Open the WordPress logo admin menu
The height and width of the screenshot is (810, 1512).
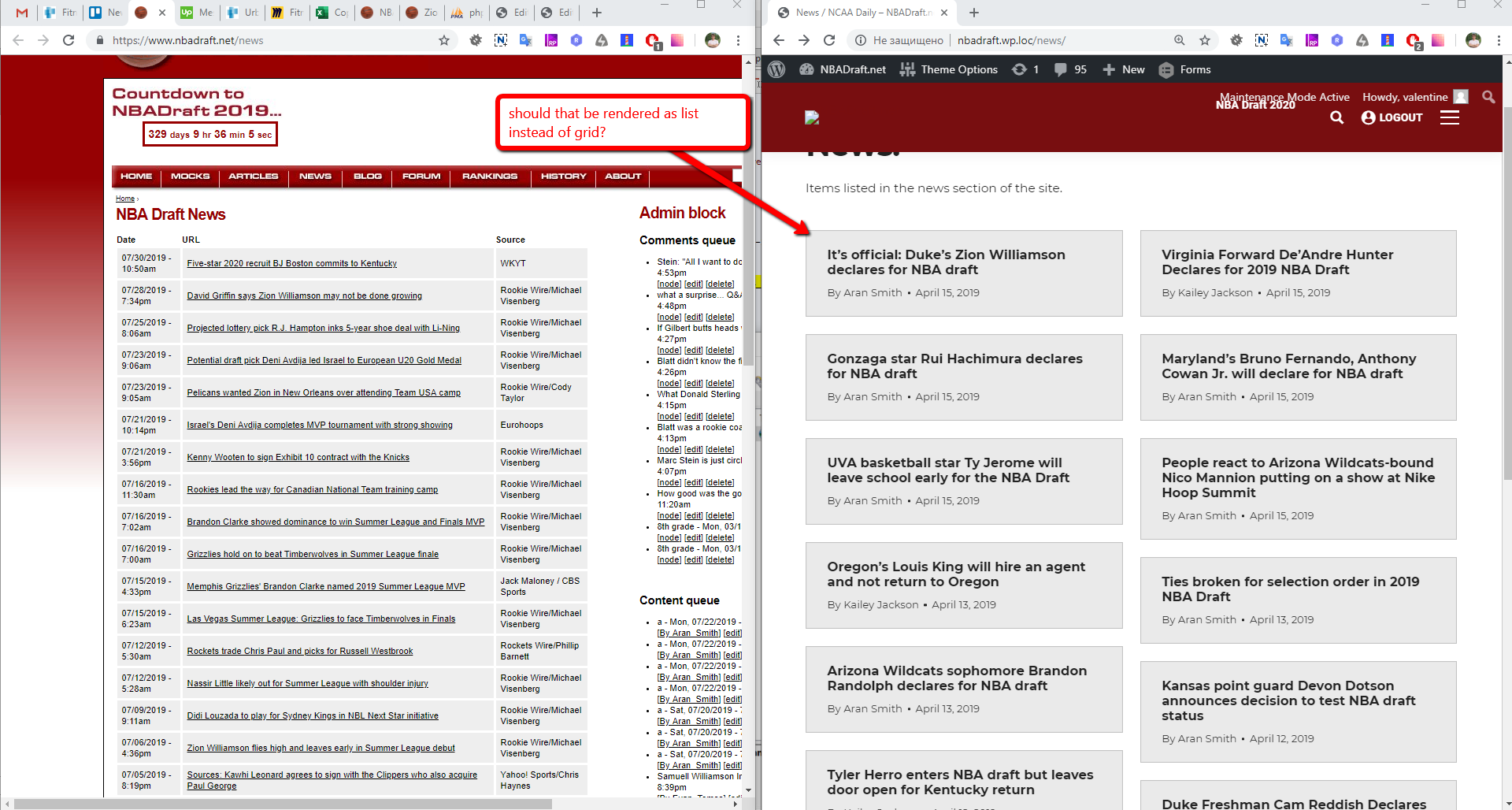(776, 69)
